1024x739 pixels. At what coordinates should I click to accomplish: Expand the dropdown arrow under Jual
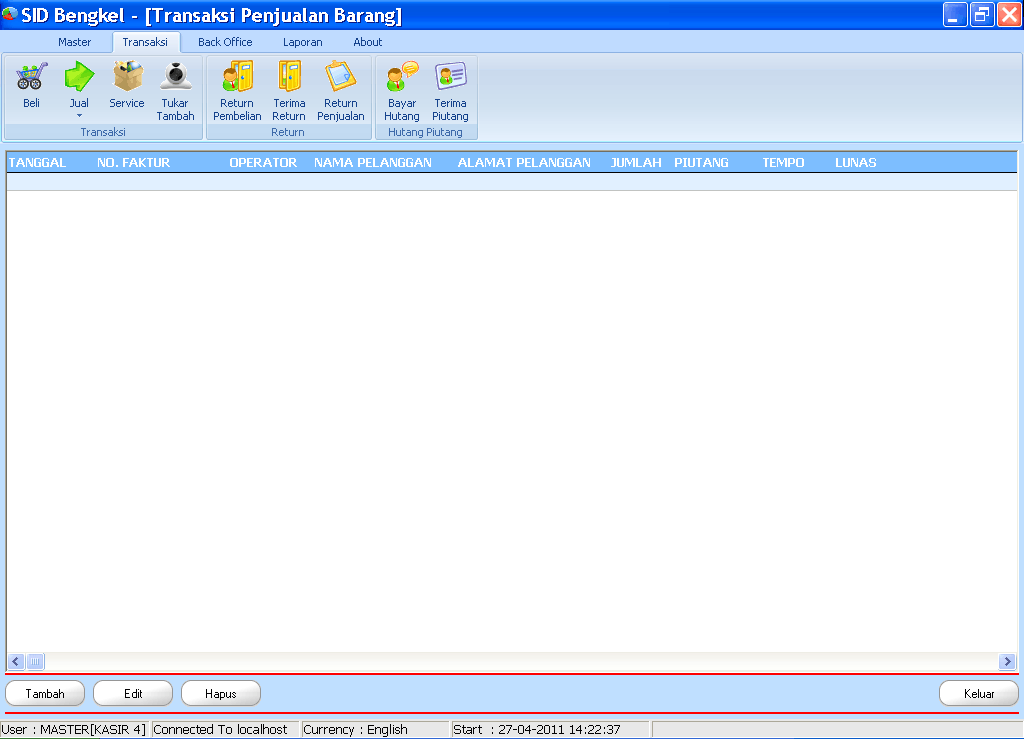(x=79, y=118)
